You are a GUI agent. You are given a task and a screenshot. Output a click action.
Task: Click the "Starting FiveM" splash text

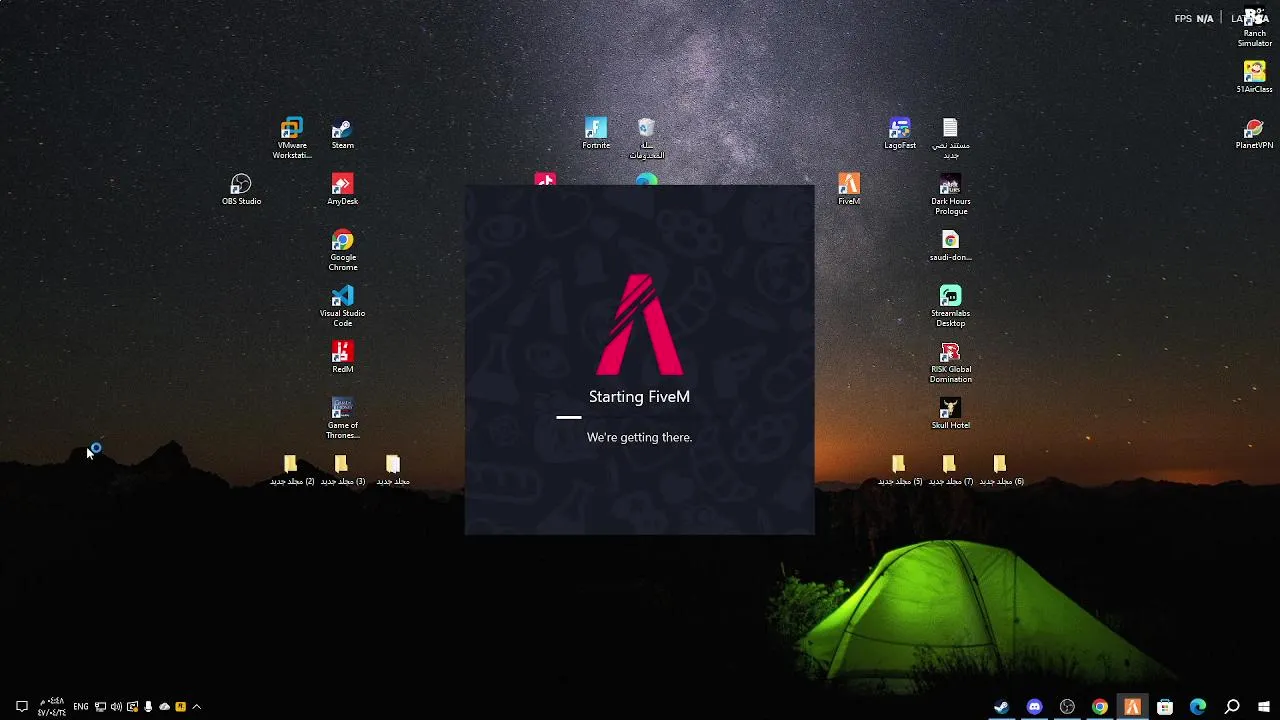coord(639,397)
